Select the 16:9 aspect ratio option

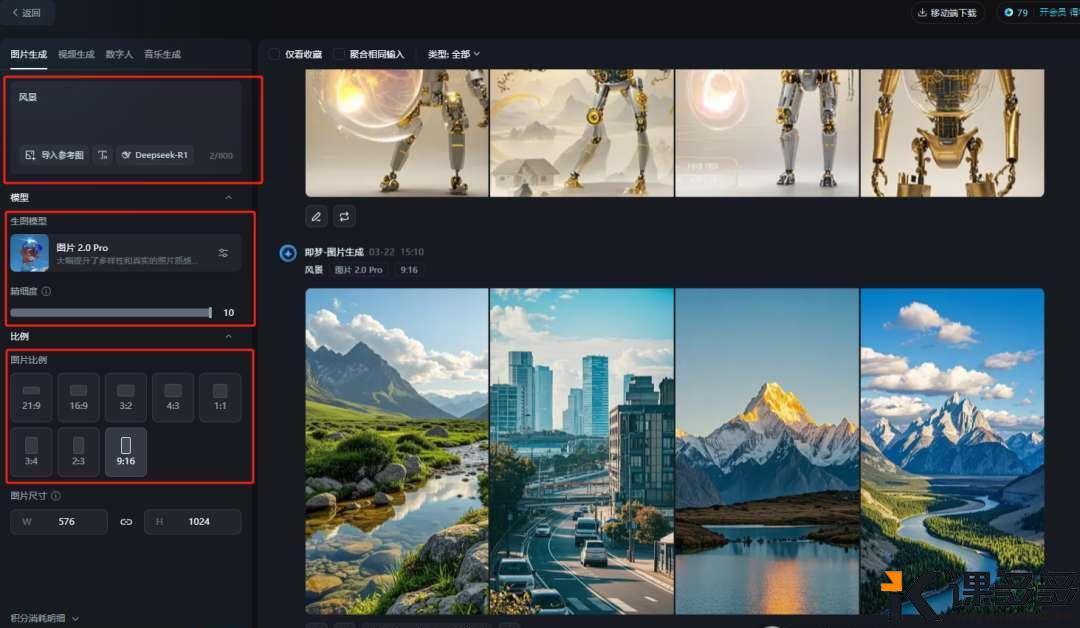coord(78,397)
